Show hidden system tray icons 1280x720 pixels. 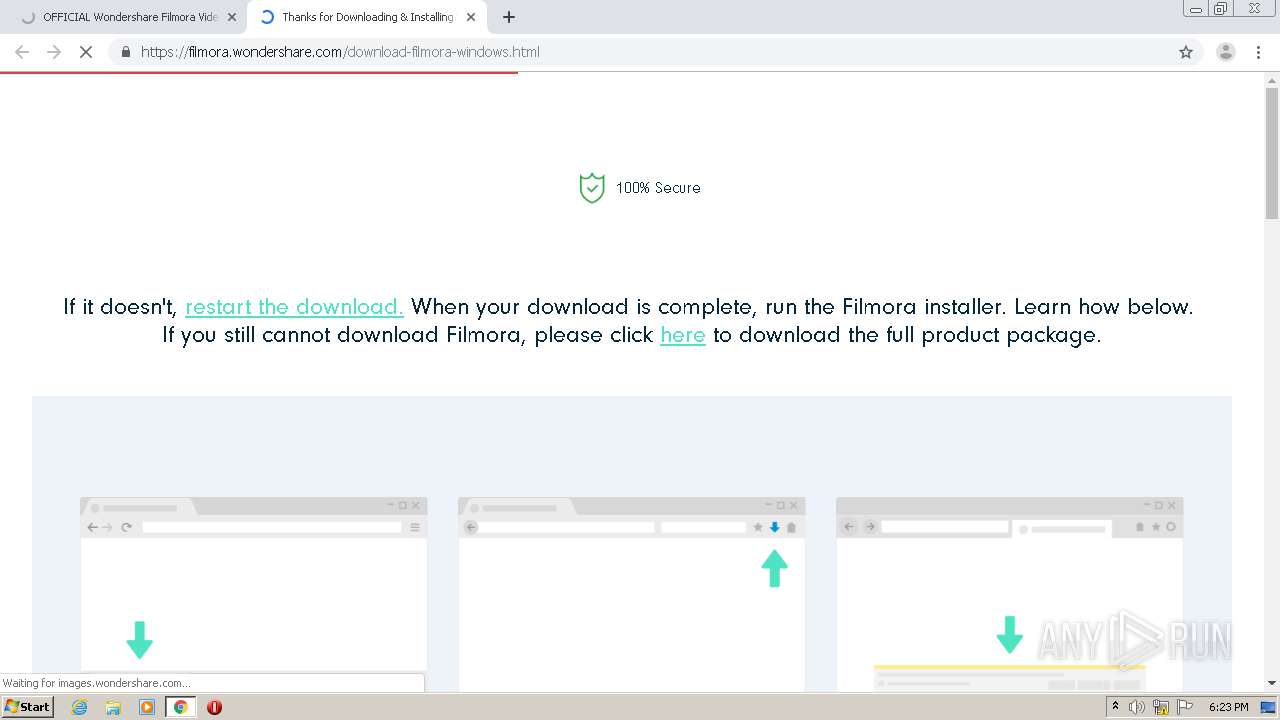pos(1115,707)
